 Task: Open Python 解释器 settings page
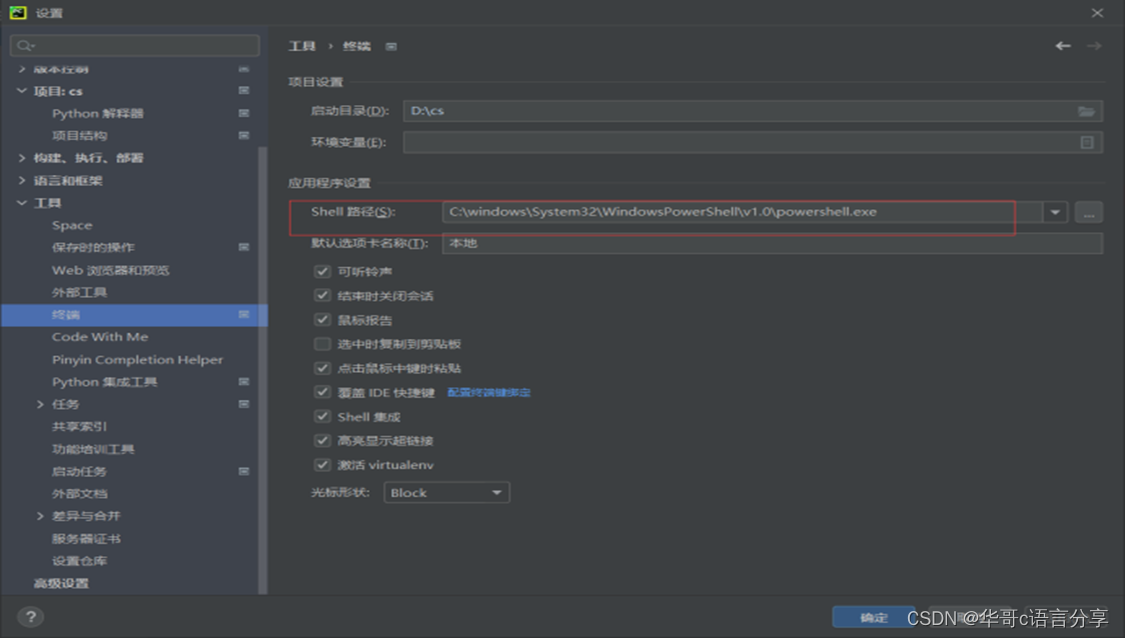pos(96,113)
